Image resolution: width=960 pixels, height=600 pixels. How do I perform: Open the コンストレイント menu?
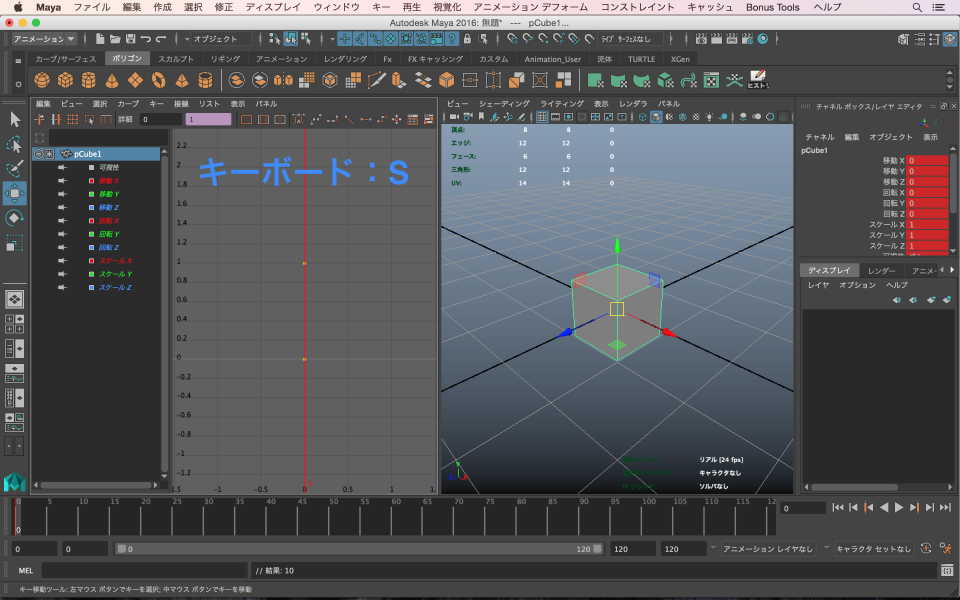(x=637, y=7)
